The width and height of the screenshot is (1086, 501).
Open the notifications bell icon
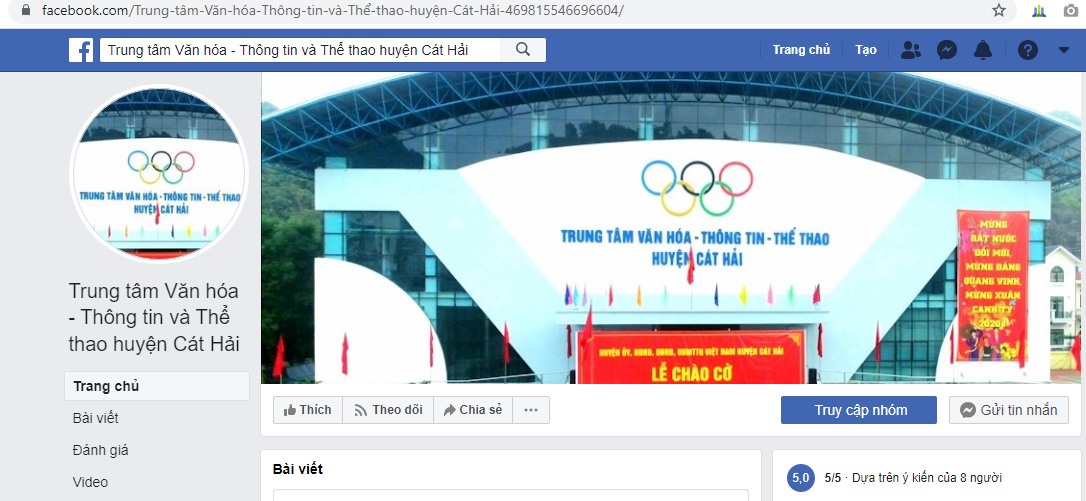[983, 50]
